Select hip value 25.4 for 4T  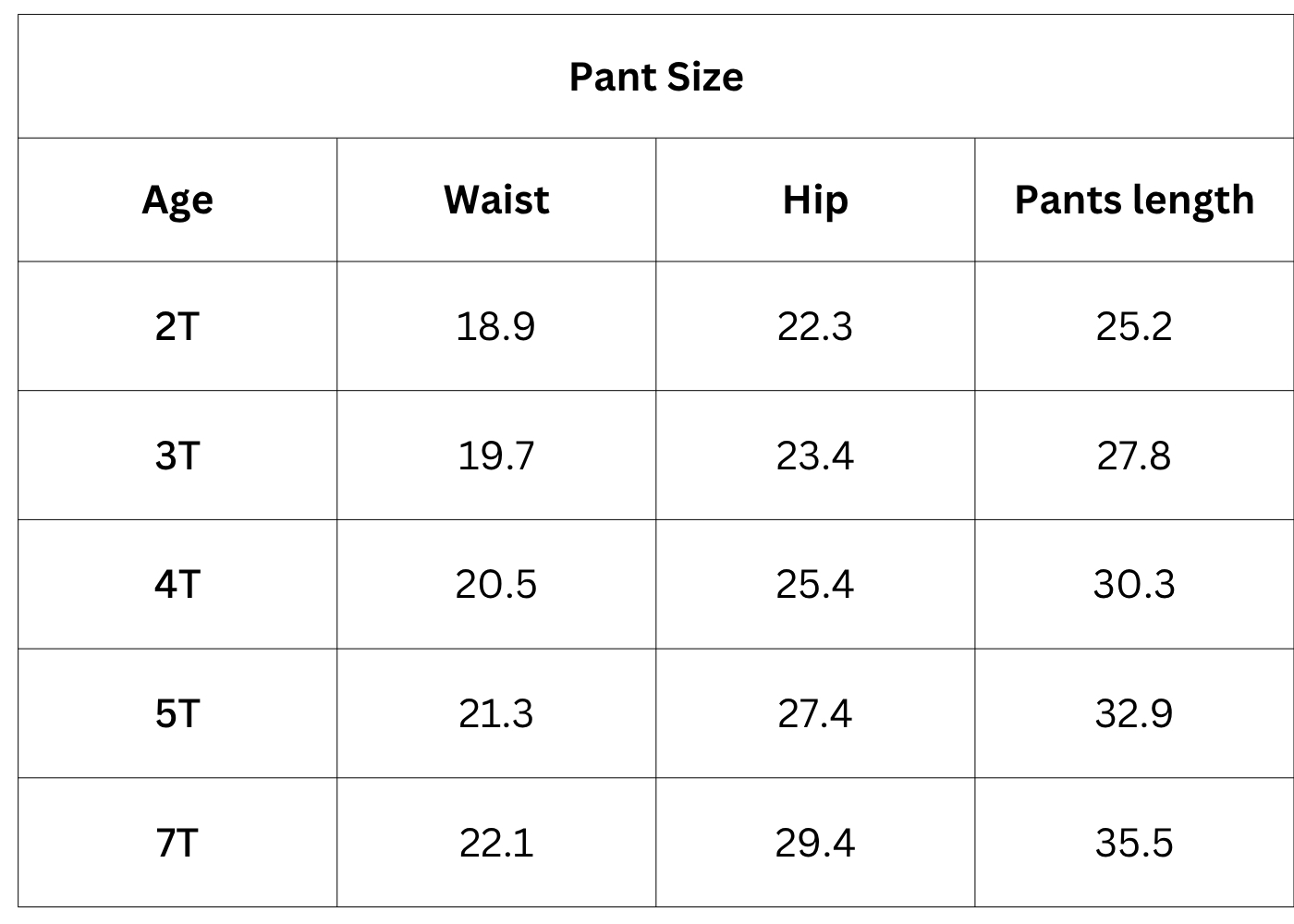point(815,584)
